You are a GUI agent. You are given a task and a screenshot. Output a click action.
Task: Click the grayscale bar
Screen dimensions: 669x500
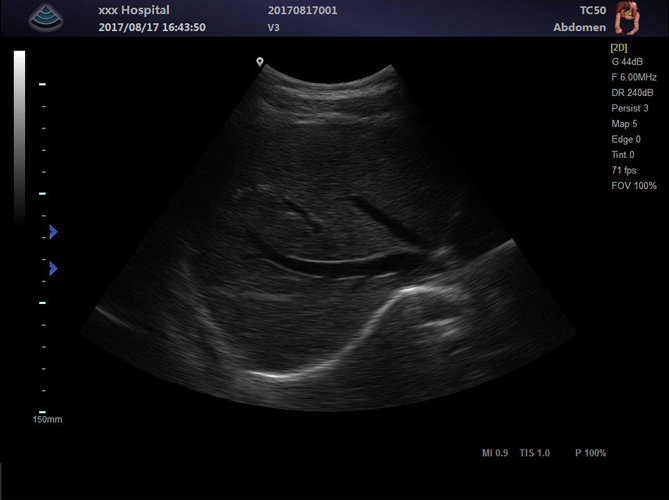(x=19, y=139)
